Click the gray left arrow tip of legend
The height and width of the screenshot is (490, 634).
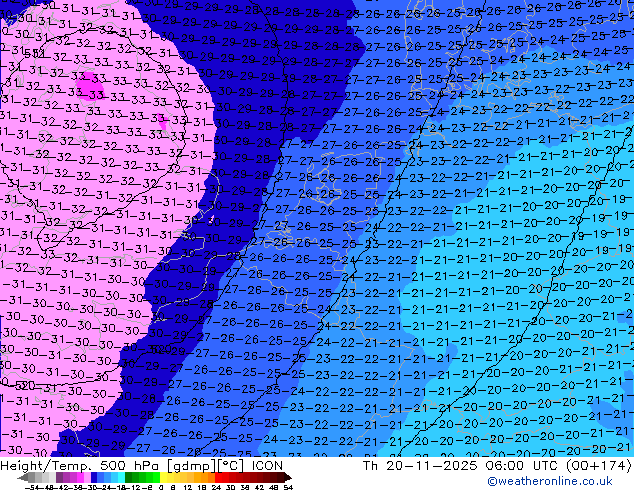pyautogui.click(x=22, y=477)
